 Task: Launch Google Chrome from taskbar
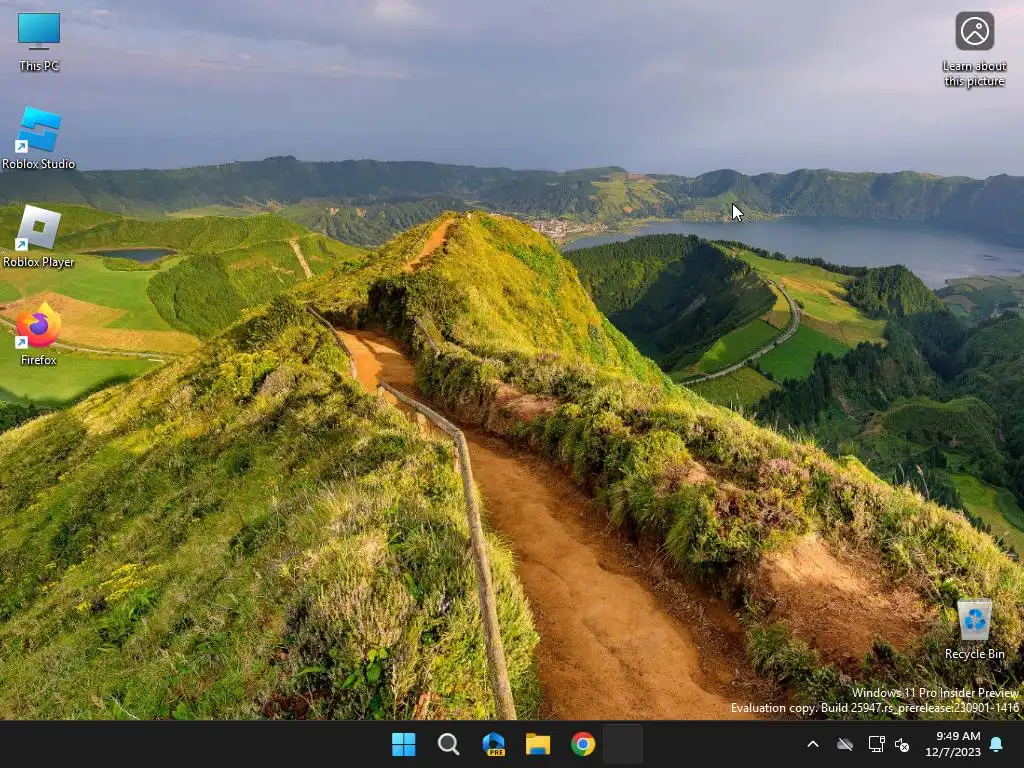[583, 744]
